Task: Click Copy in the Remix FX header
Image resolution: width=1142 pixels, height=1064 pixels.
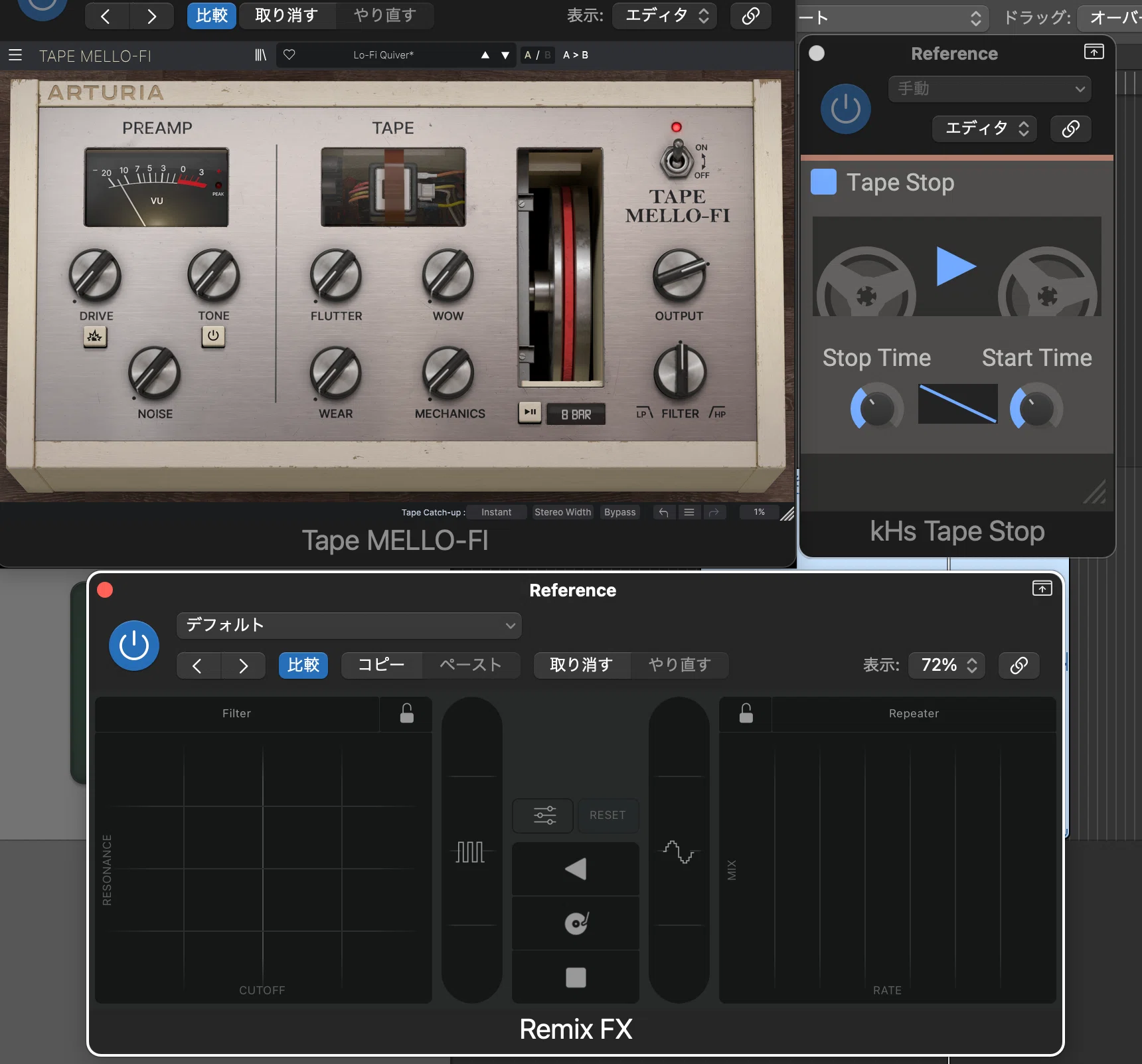Action: (x=382, y=665)
